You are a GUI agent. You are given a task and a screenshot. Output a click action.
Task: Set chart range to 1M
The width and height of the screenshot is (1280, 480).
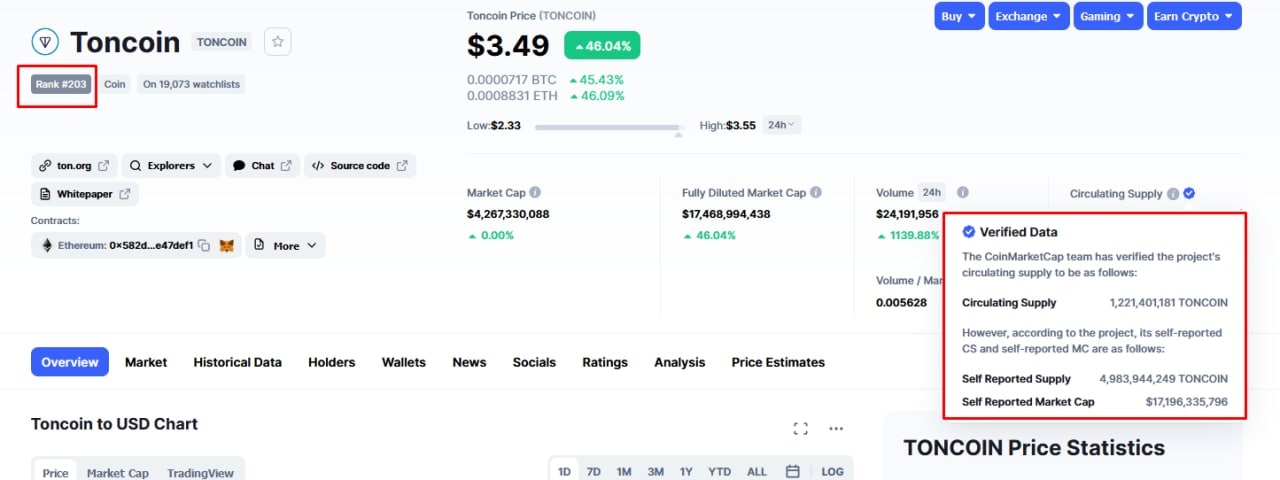tap(624, 472)
